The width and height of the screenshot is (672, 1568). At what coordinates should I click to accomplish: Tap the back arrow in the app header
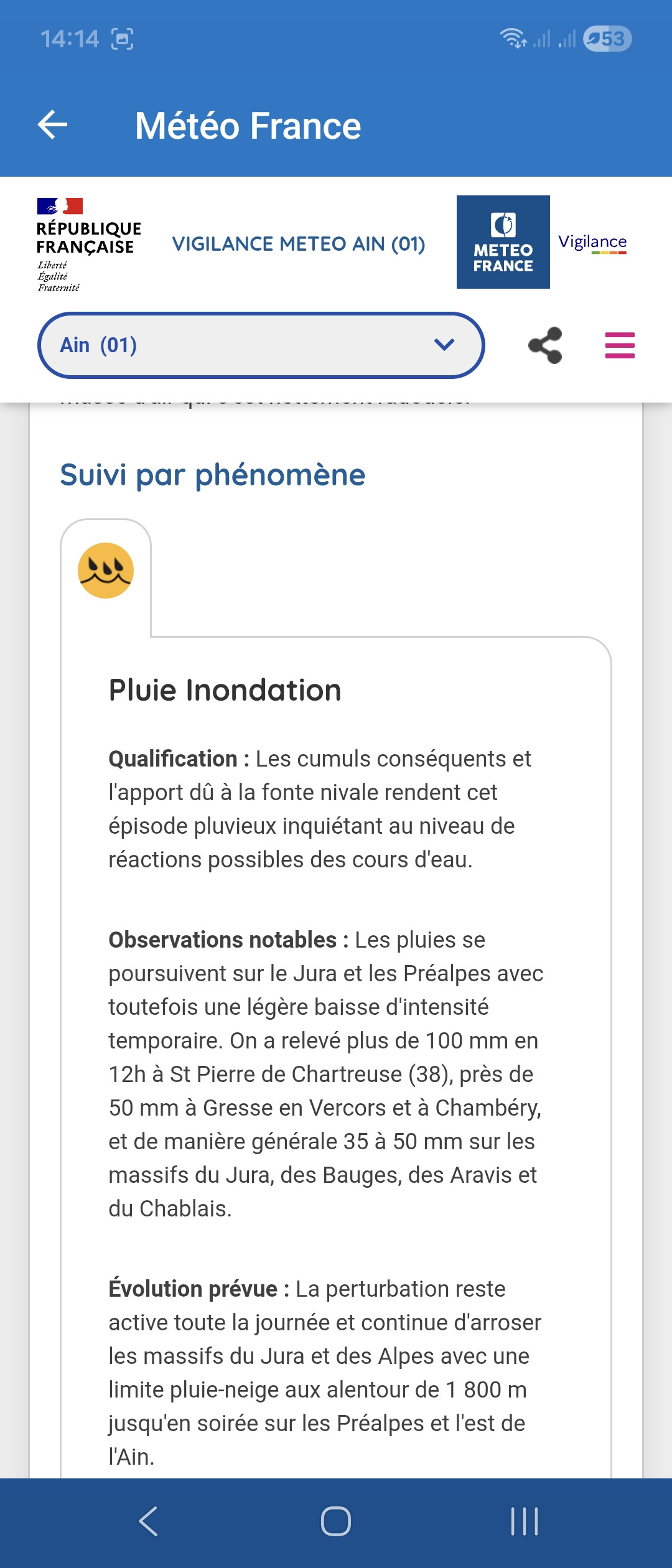tap(53, 125)
